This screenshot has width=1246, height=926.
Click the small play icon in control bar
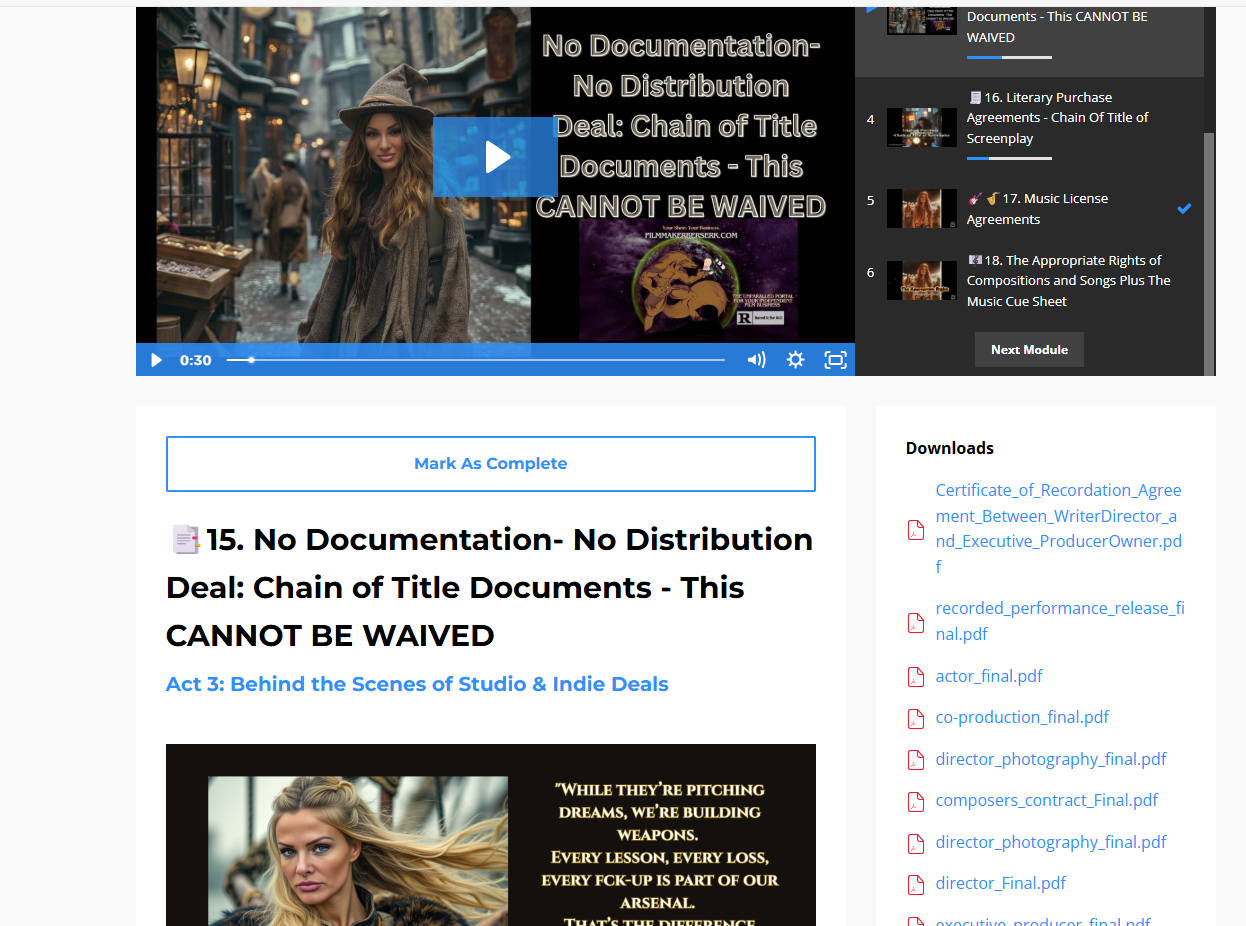156,360
